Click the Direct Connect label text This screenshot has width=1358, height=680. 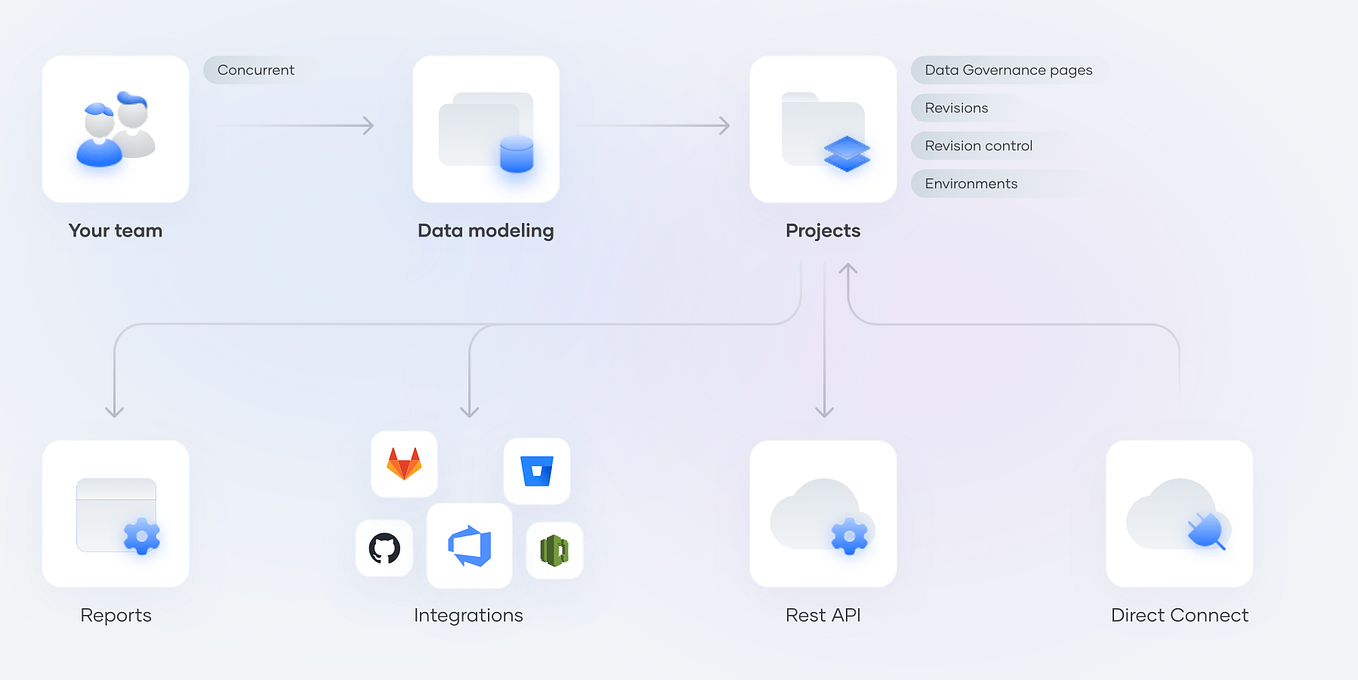[1179, 615]
